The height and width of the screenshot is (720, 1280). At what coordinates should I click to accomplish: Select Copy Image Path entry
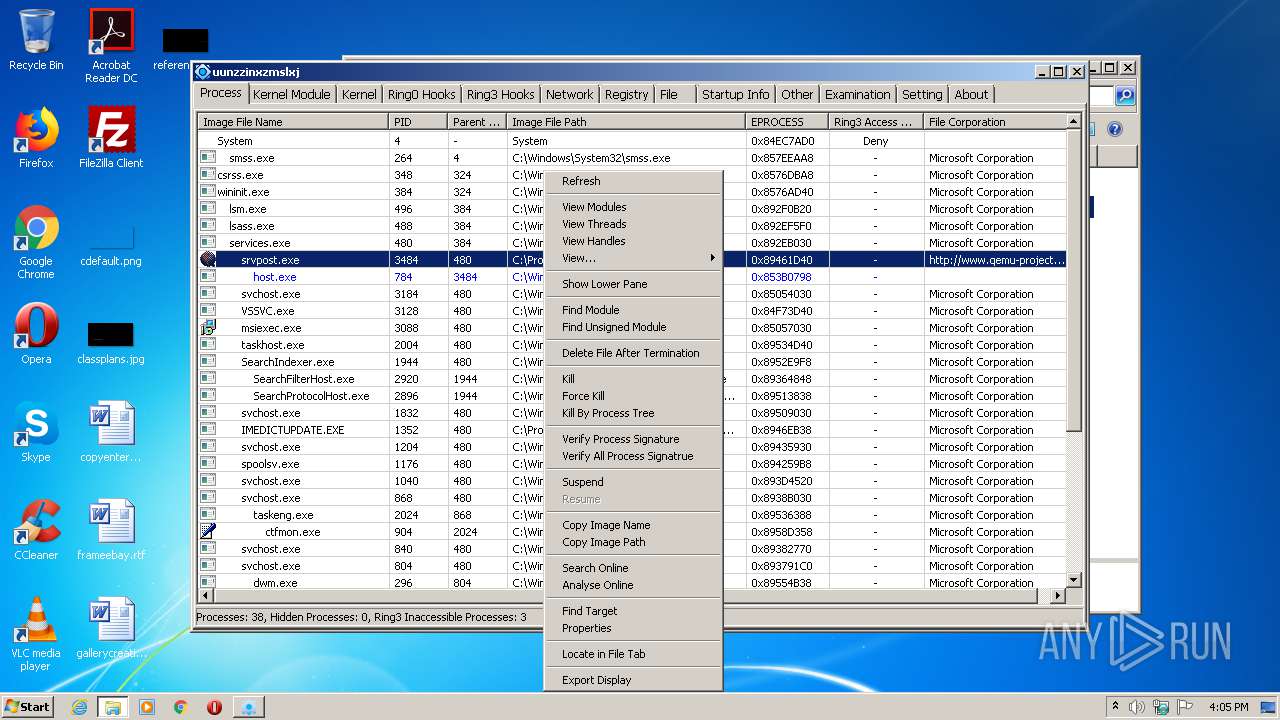pyautogui.click(x=633, y=542)
